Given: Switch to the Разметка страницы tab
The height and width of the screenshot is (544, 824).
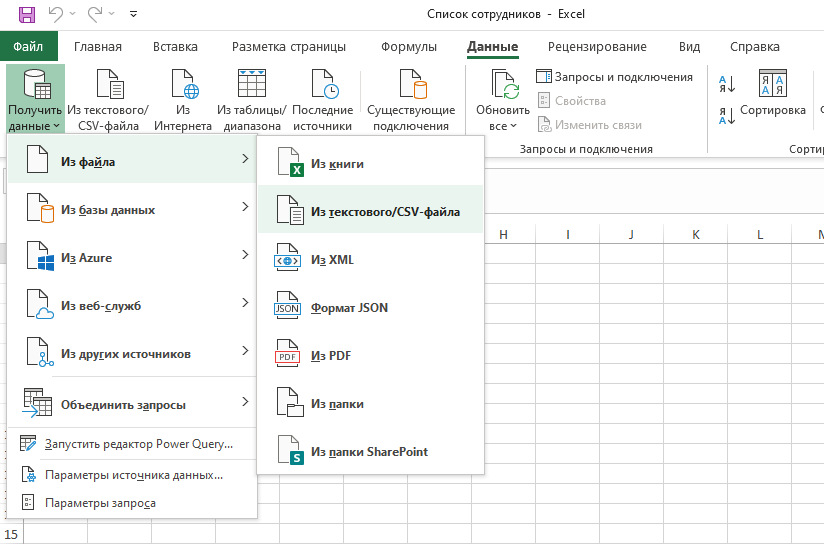Looking at the screenshot, I should [289, 47].
